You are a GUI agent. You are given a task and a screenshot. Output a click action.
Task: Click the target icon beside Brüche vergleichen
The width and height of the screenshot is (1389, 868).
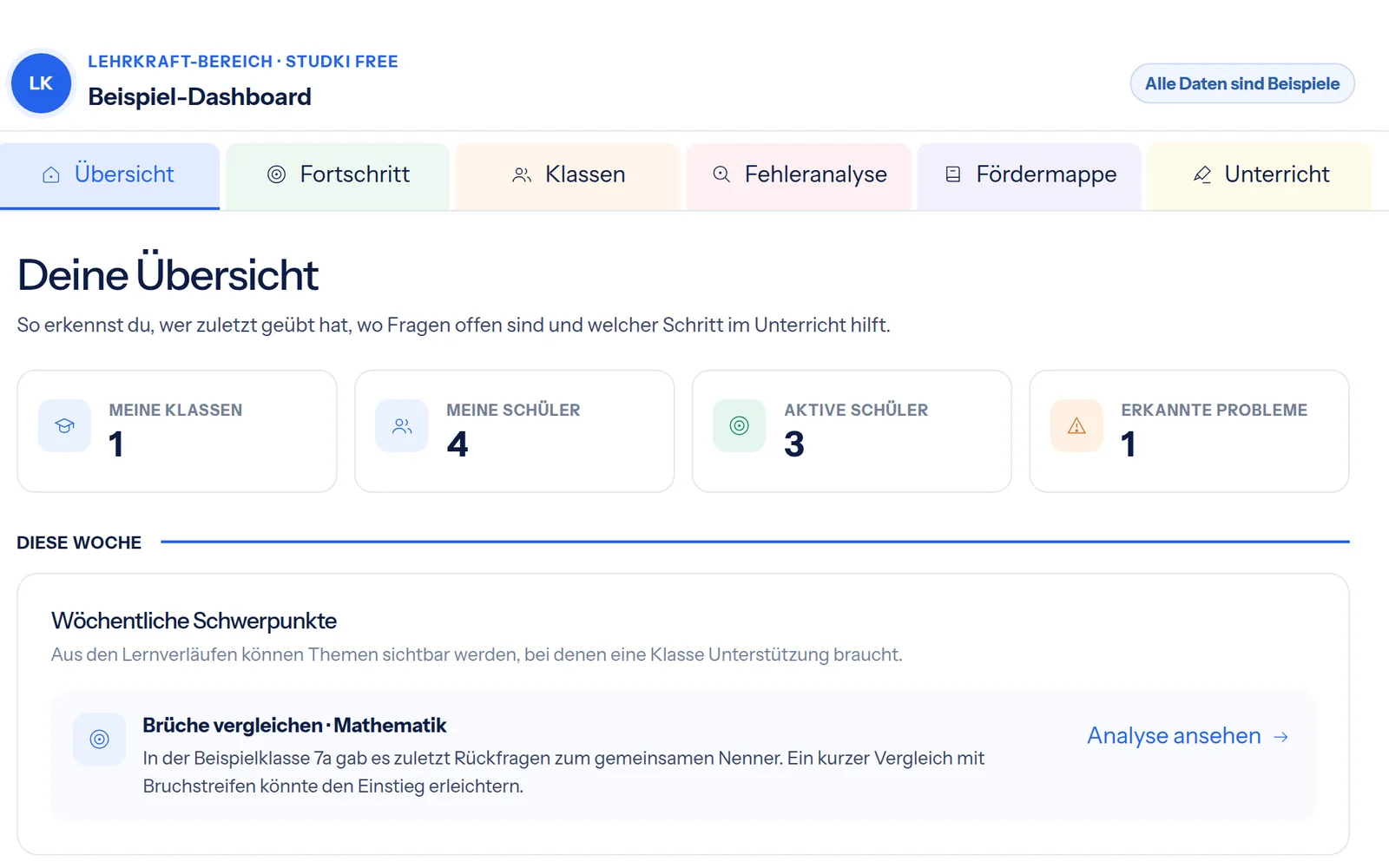coord(100,739)
